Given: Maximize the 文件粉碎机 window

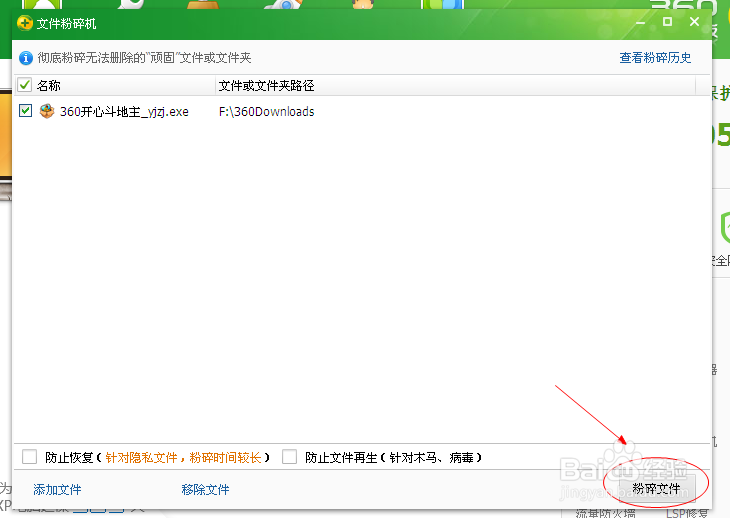Looking at the screenshot, I should 667,21.
